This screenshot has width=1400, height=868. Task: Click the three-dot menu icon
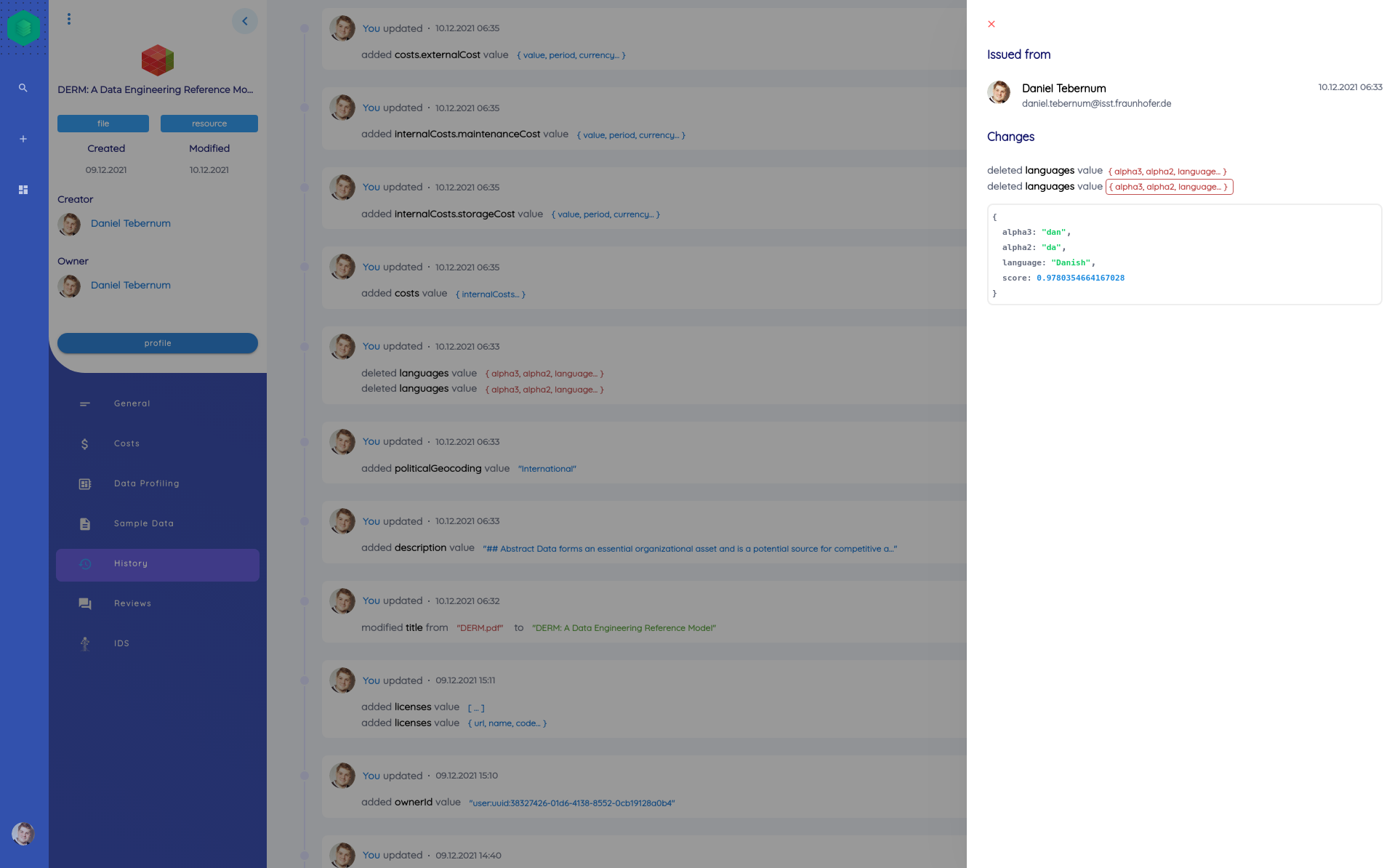pyautogui.click(x=68, y=17)
